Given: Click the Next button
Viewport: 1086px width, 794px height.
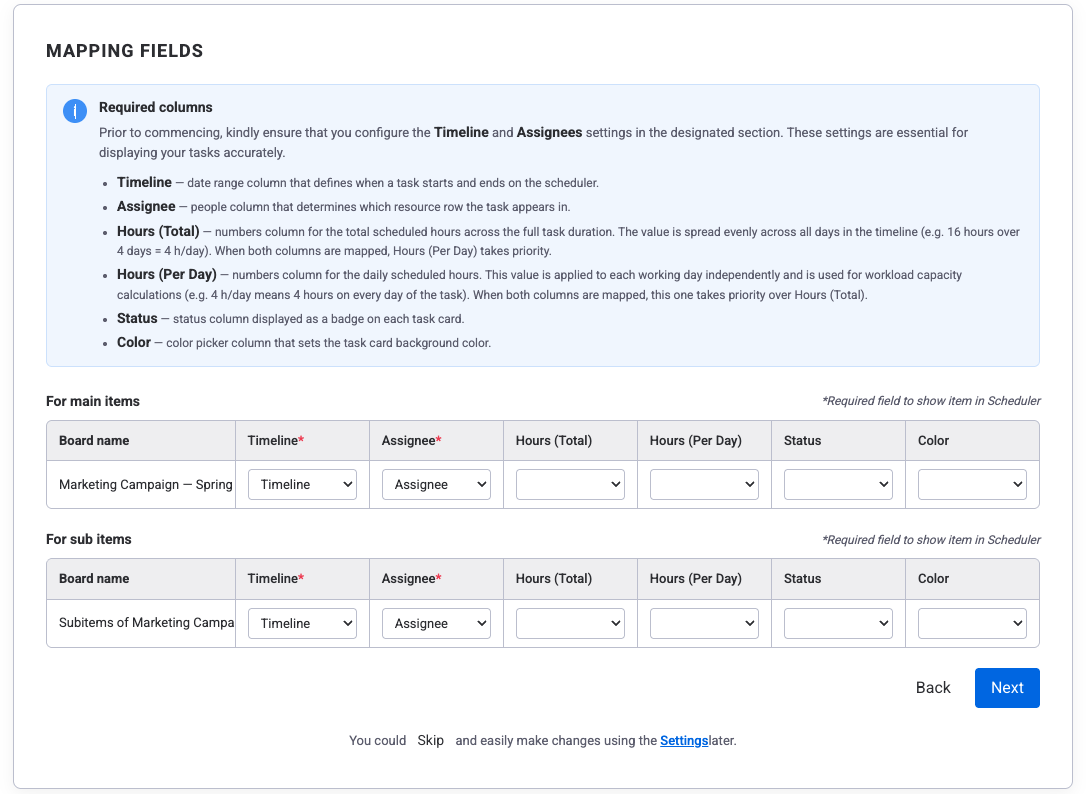Looking at the screenshot, I should point(1007,688).
